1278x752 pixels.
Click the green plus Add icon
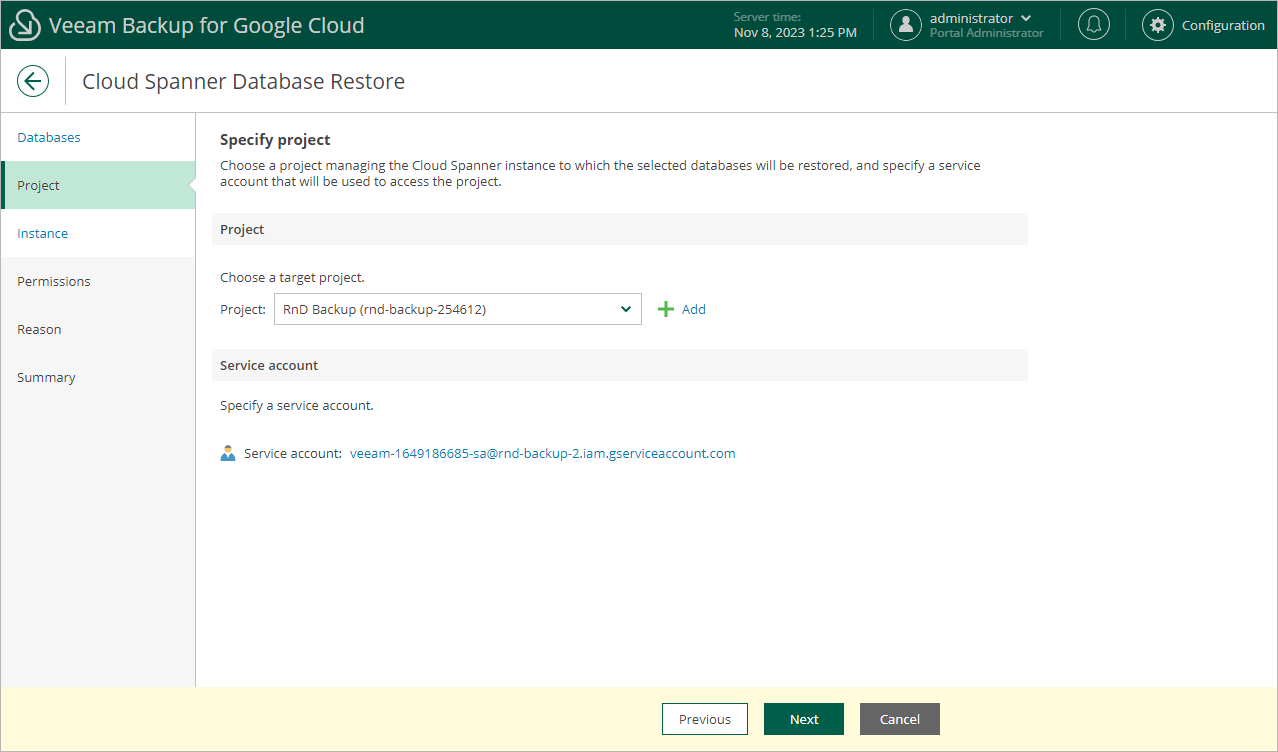coord(666,309)
